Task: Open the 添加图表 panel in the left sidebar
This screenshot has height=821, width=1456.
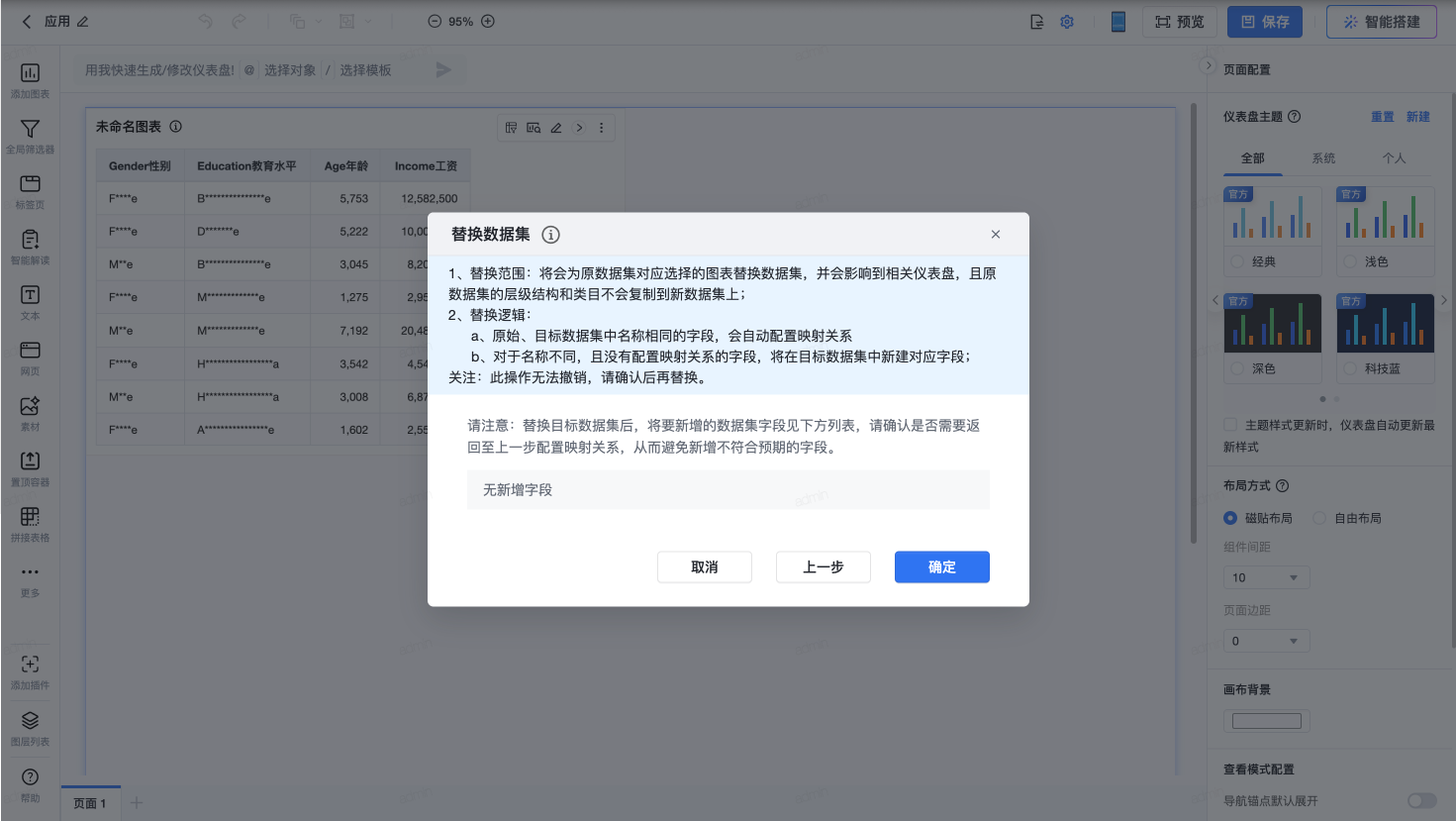Action: pyautogui.click(x=30, y=79)
